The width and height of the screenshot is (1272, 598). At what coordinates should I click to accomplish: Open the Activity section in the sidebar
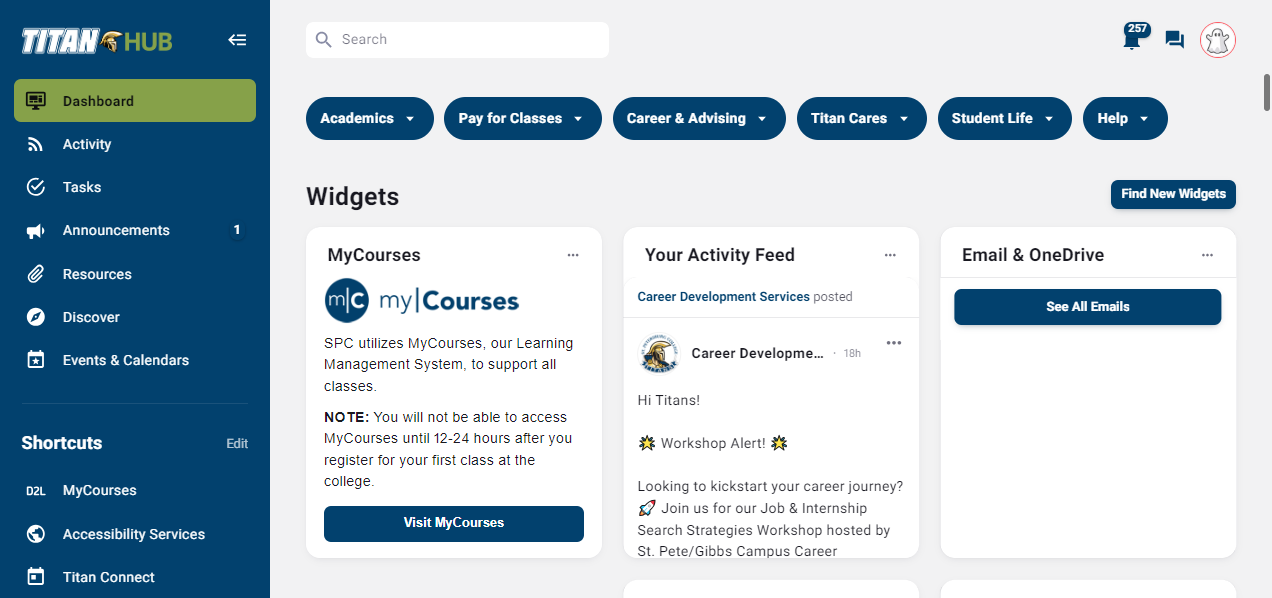(87, 144)
